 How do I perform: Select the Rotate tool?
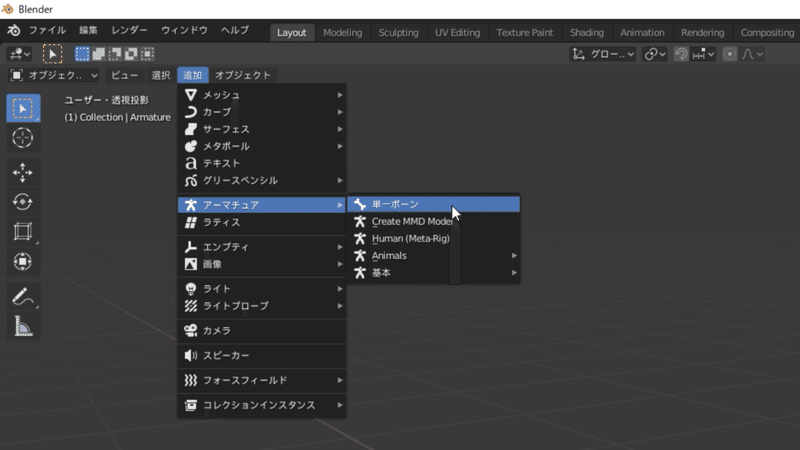[x=23, y=202]
